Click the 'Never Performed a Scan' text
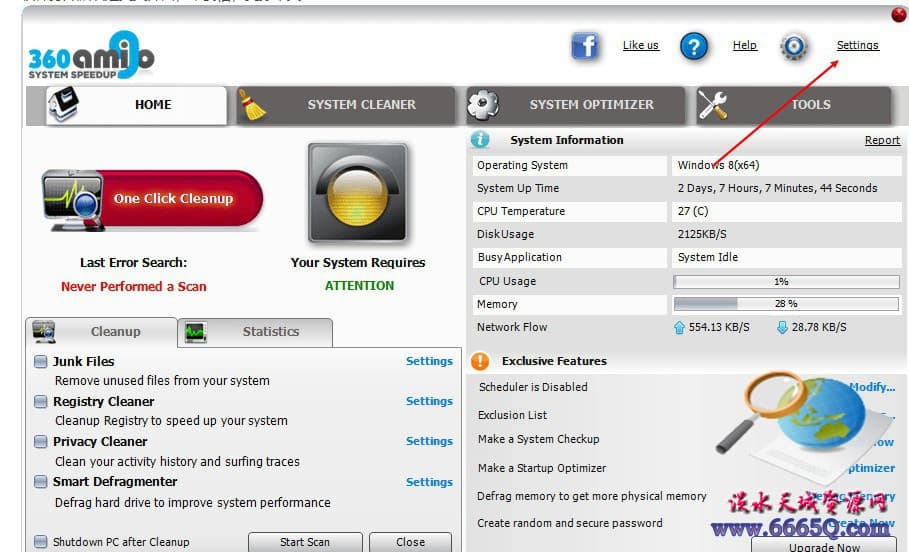 tap(133, 286)
